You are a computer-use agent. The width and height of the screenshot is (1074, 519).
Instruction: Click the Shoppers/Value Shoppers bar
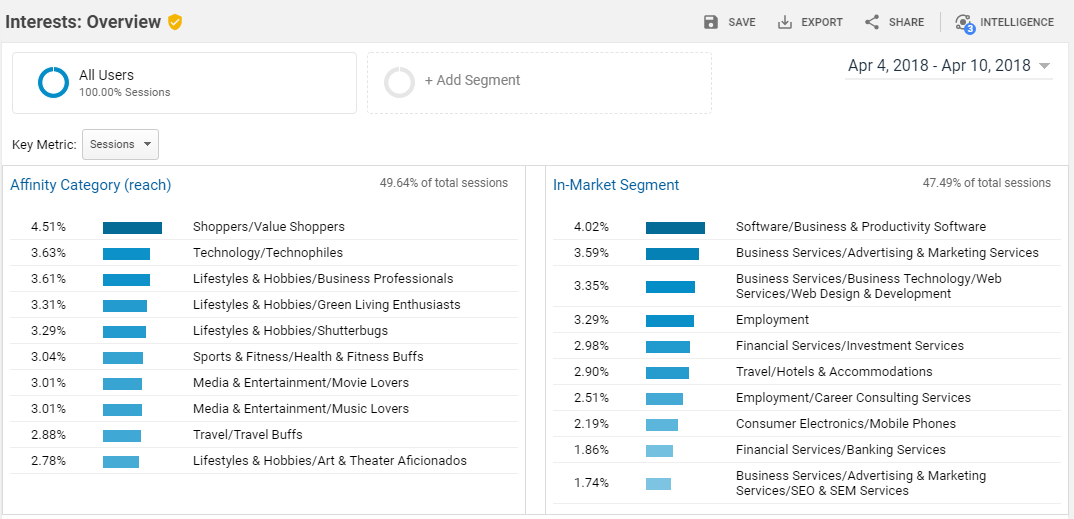pyautogui.click(x=132, y=227)
